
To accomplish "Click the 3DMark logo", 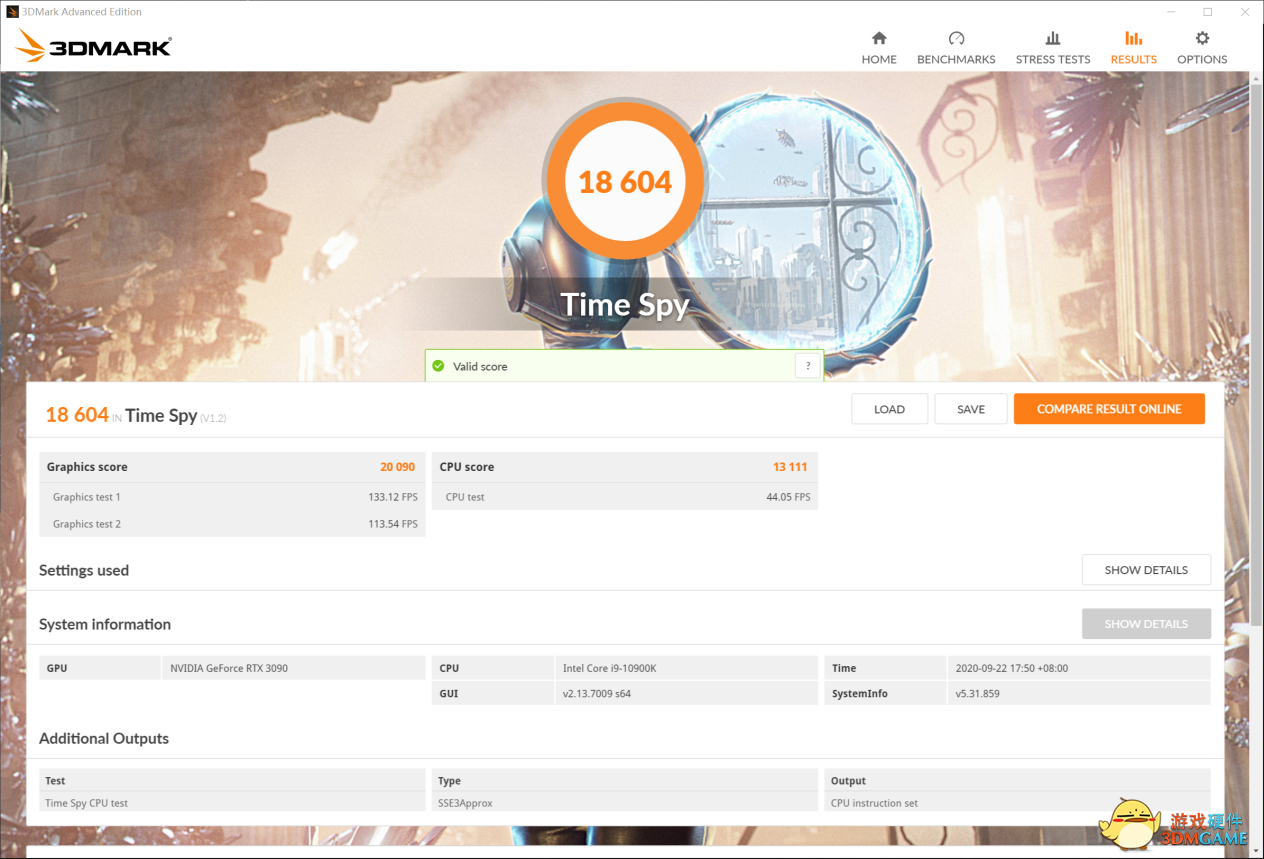I will (x=94, y=46).
